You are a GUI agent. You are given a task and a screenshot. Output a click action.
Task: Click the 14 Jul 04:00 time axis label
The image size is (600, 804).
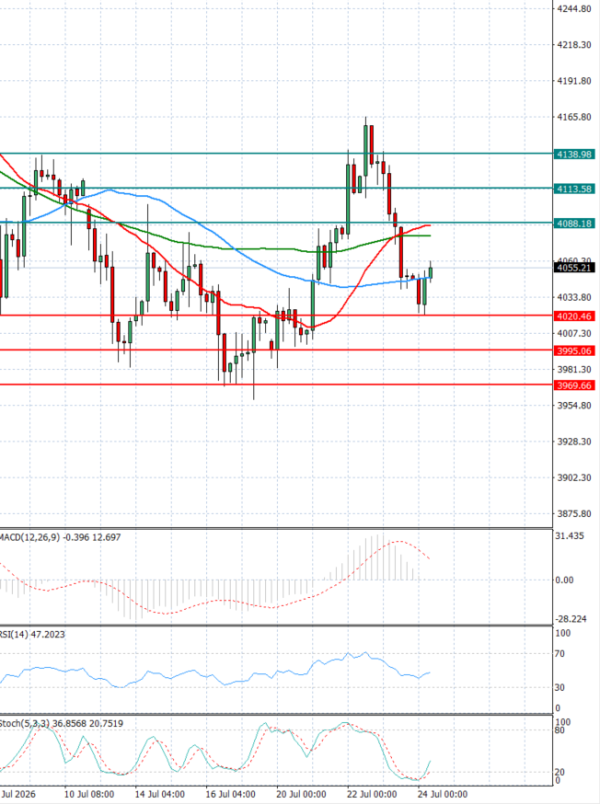159,794
